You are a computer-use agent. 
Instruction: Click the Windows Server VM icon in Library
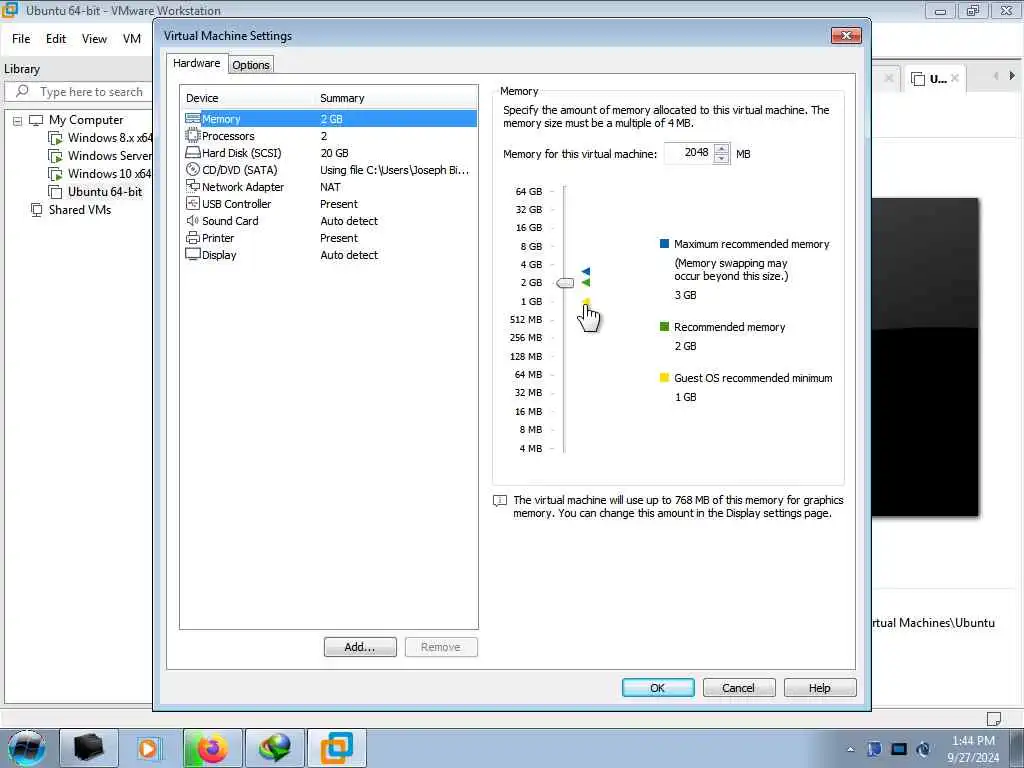coord(56,156)
